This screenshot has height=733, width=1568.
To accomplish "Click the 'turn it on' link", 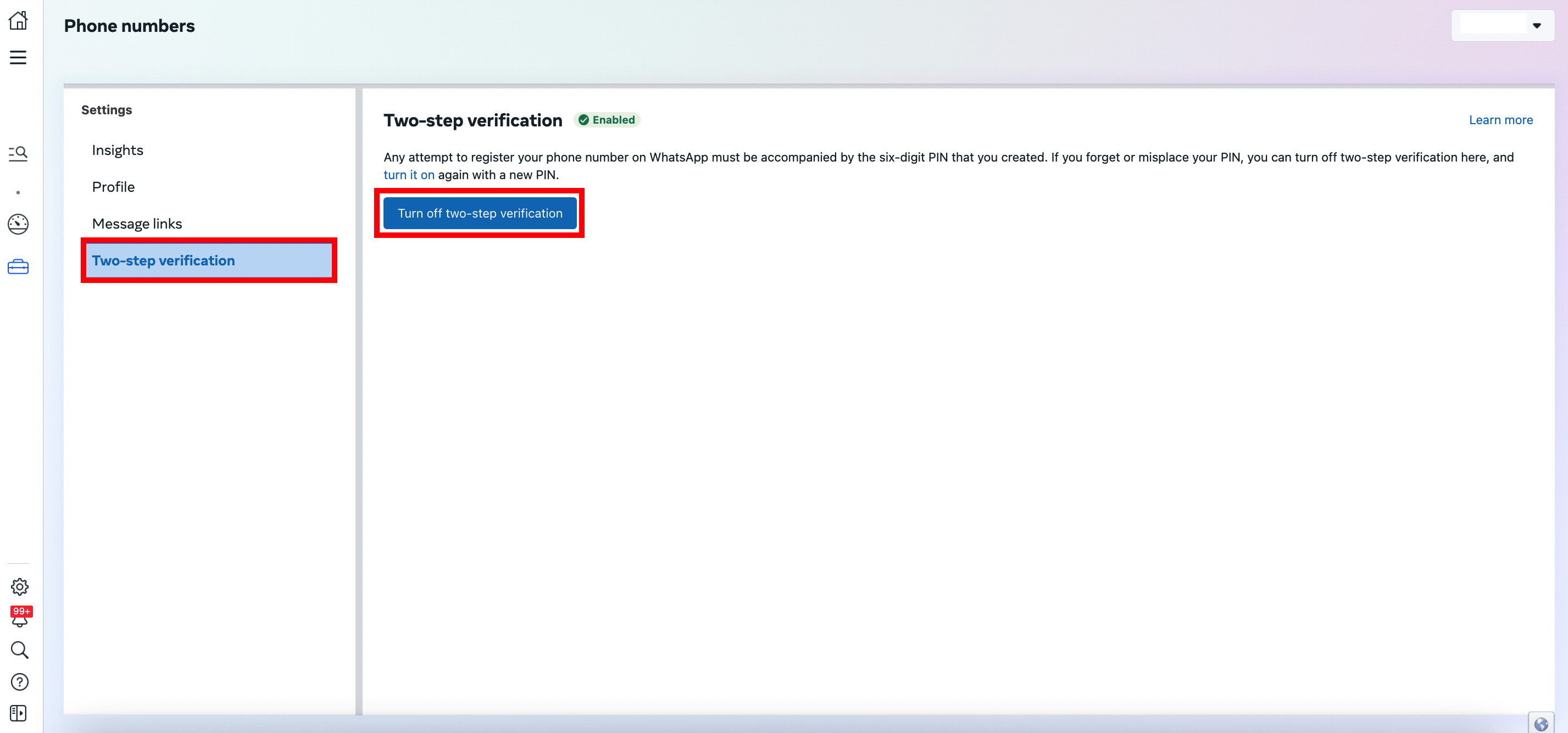I will [x=408, y=175].
